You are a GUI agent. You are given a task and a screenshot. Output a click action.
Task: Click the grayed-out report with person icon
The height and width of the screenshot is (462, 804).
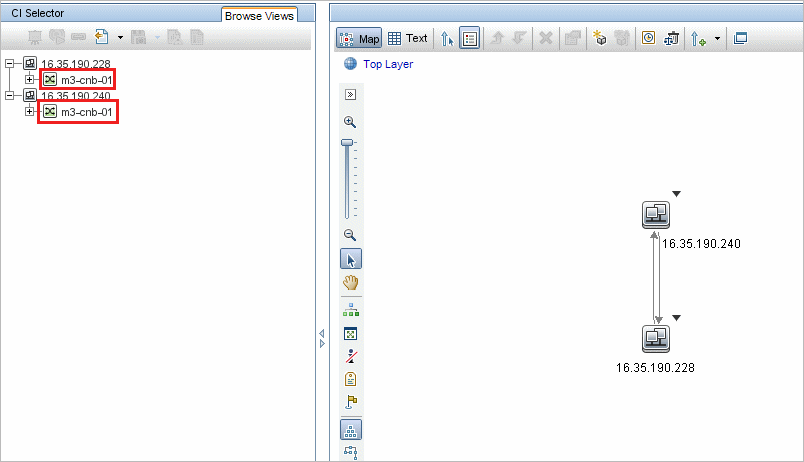pos(175,37)
